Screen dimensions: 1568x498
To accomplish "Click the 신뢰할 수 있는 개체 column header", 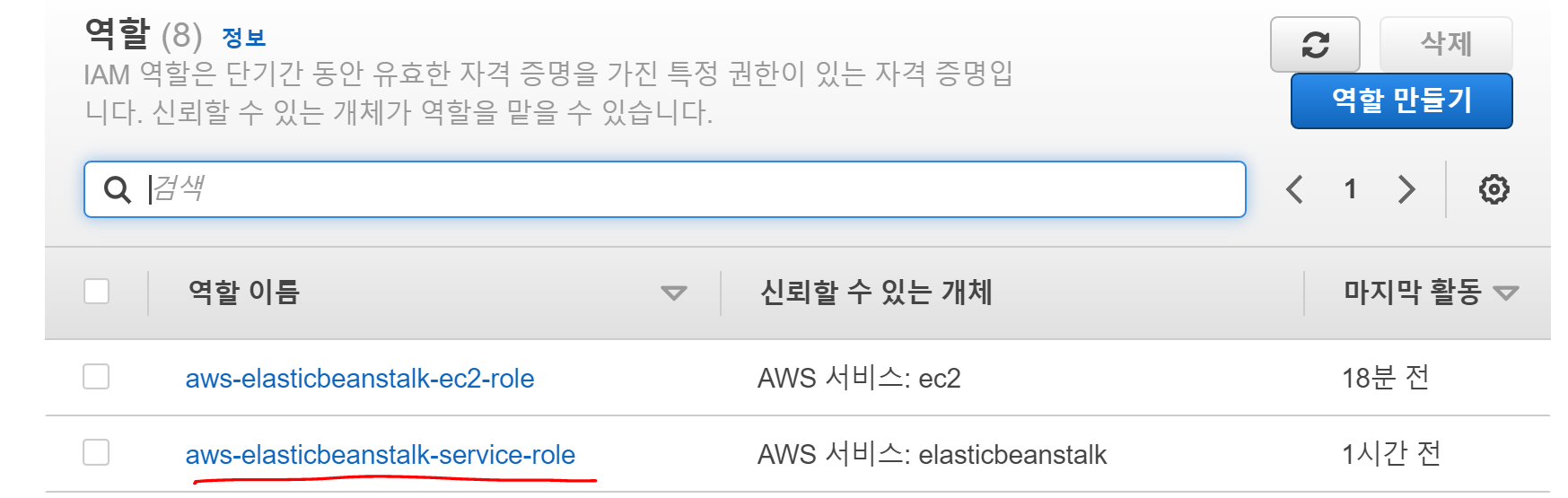I will point(876,292).
